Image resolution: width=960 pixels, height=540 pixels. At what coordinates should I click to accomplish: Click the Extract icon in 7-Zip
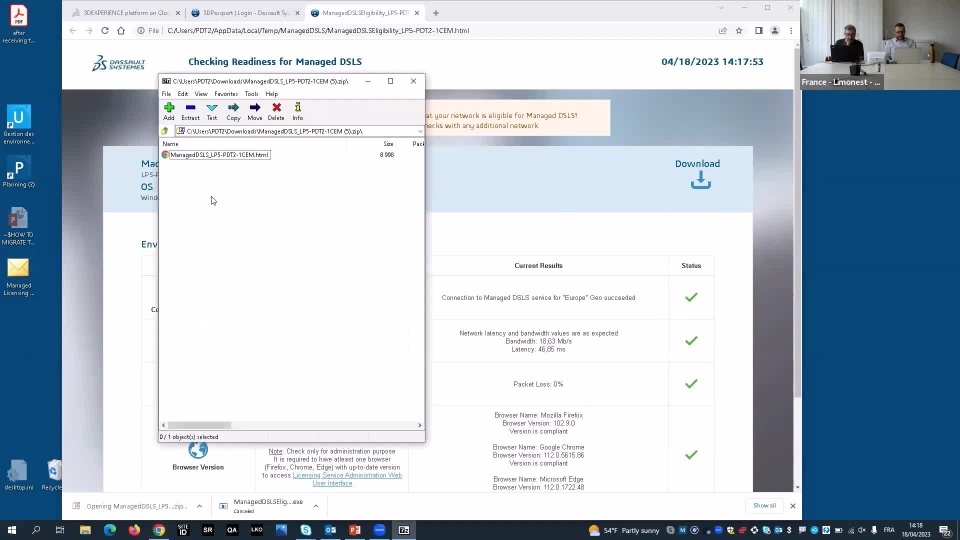pos(190,111)
